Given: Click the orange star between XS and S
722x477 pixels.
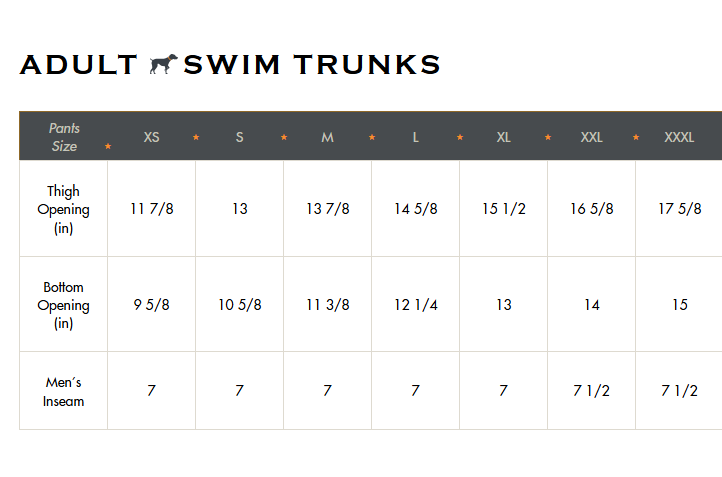Looking at the screenshot, I should coord(196,137).
